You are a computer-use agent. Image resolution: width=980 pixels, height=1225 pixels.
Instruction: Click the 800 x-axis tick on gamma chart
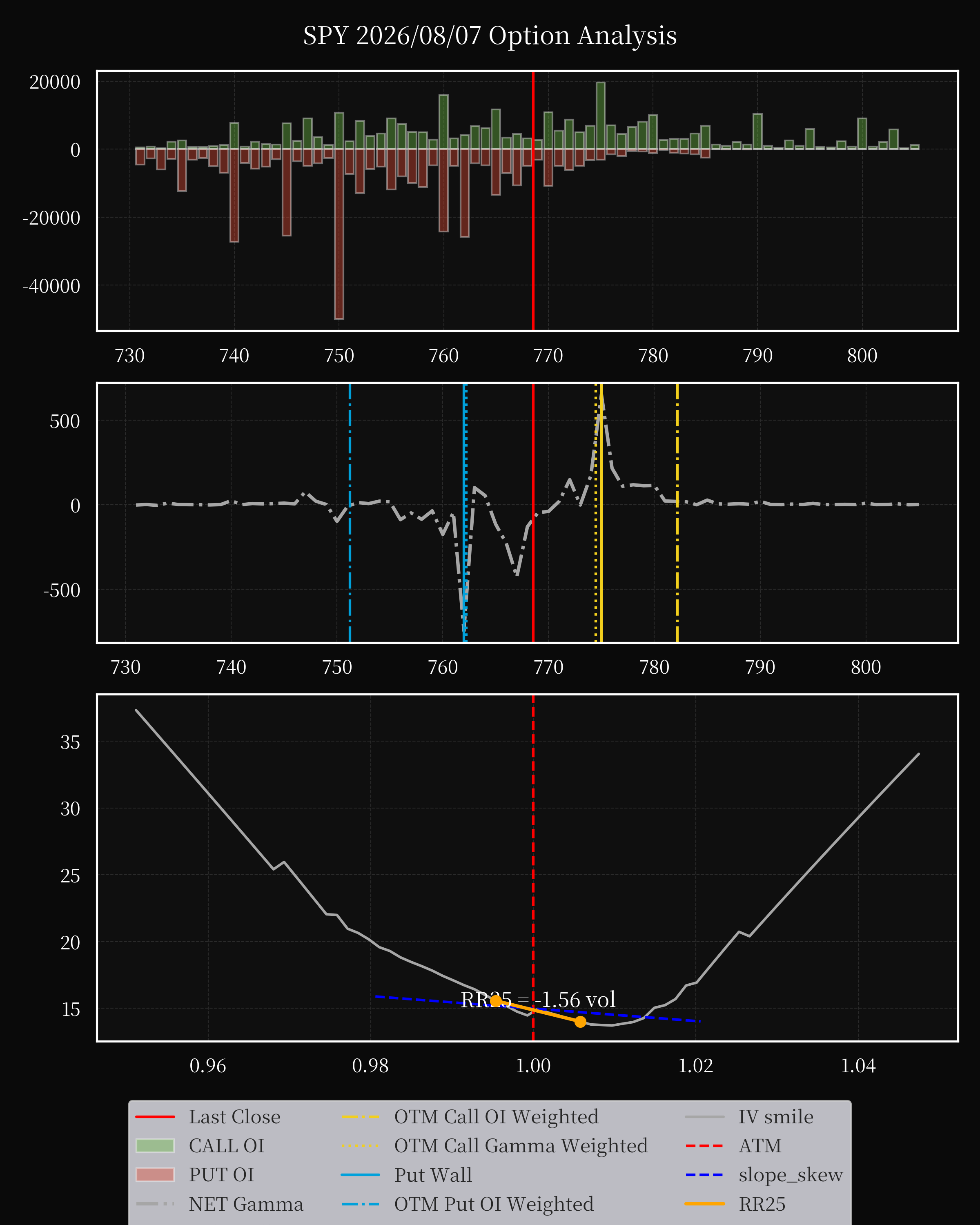pos(866,667)
